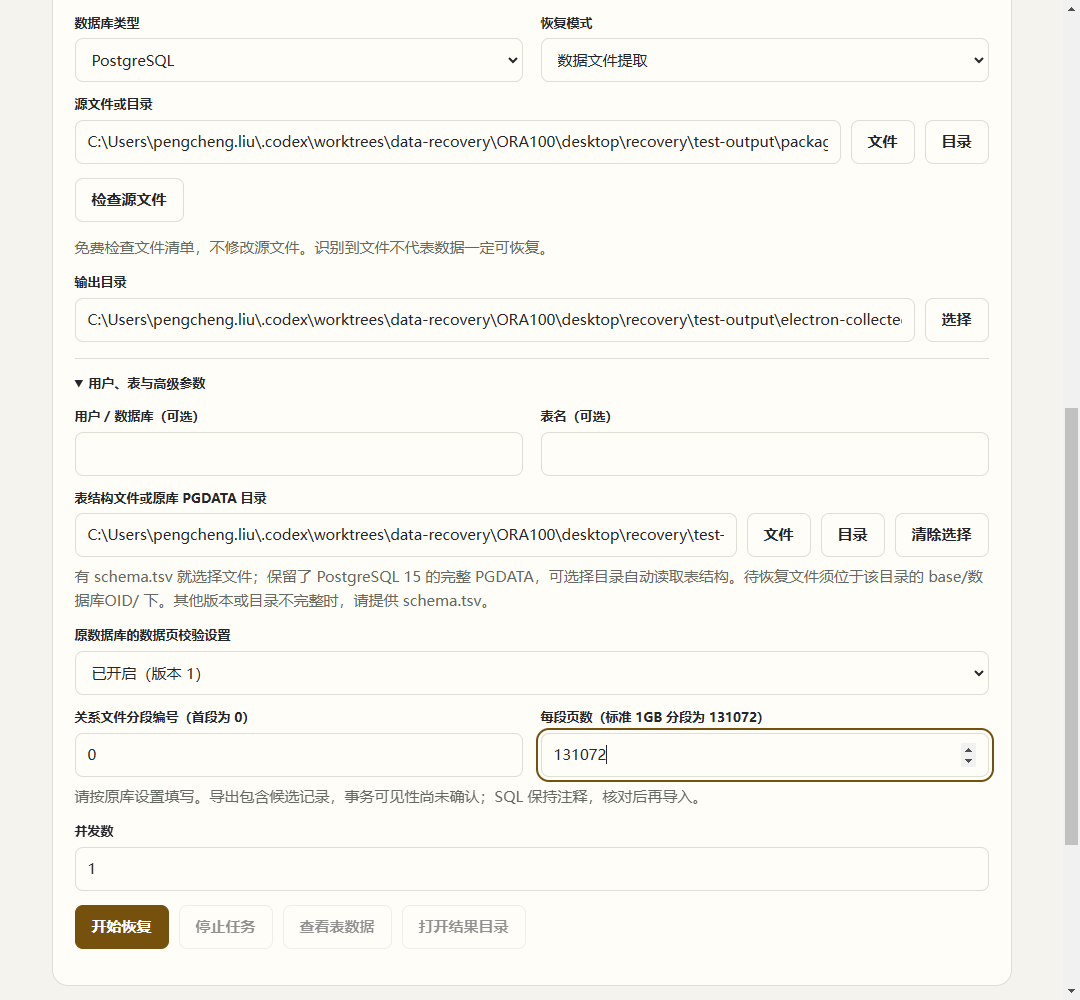Viewport: 1080px width, 1000px height.
Task: Click the scrollbar down arrow
Action: click(1071, 992)
